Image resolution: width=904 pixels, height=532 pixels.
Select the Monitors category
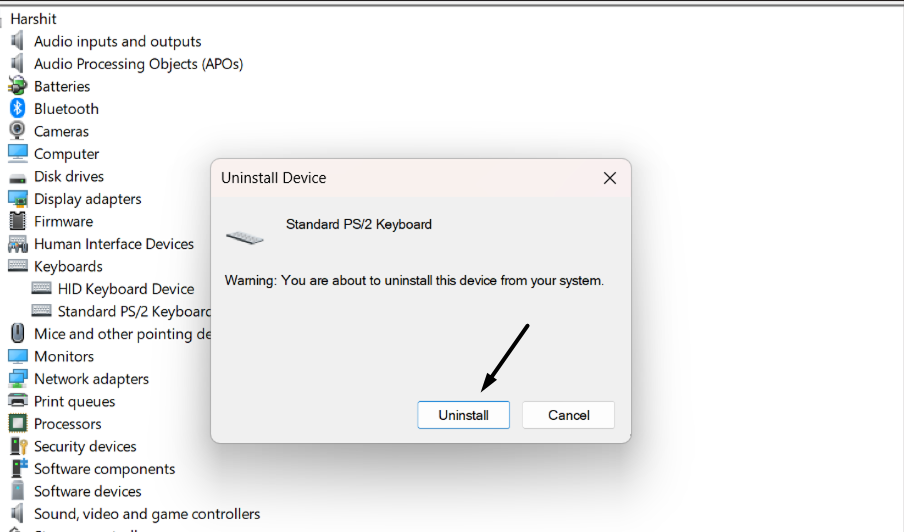pos(64,356)
